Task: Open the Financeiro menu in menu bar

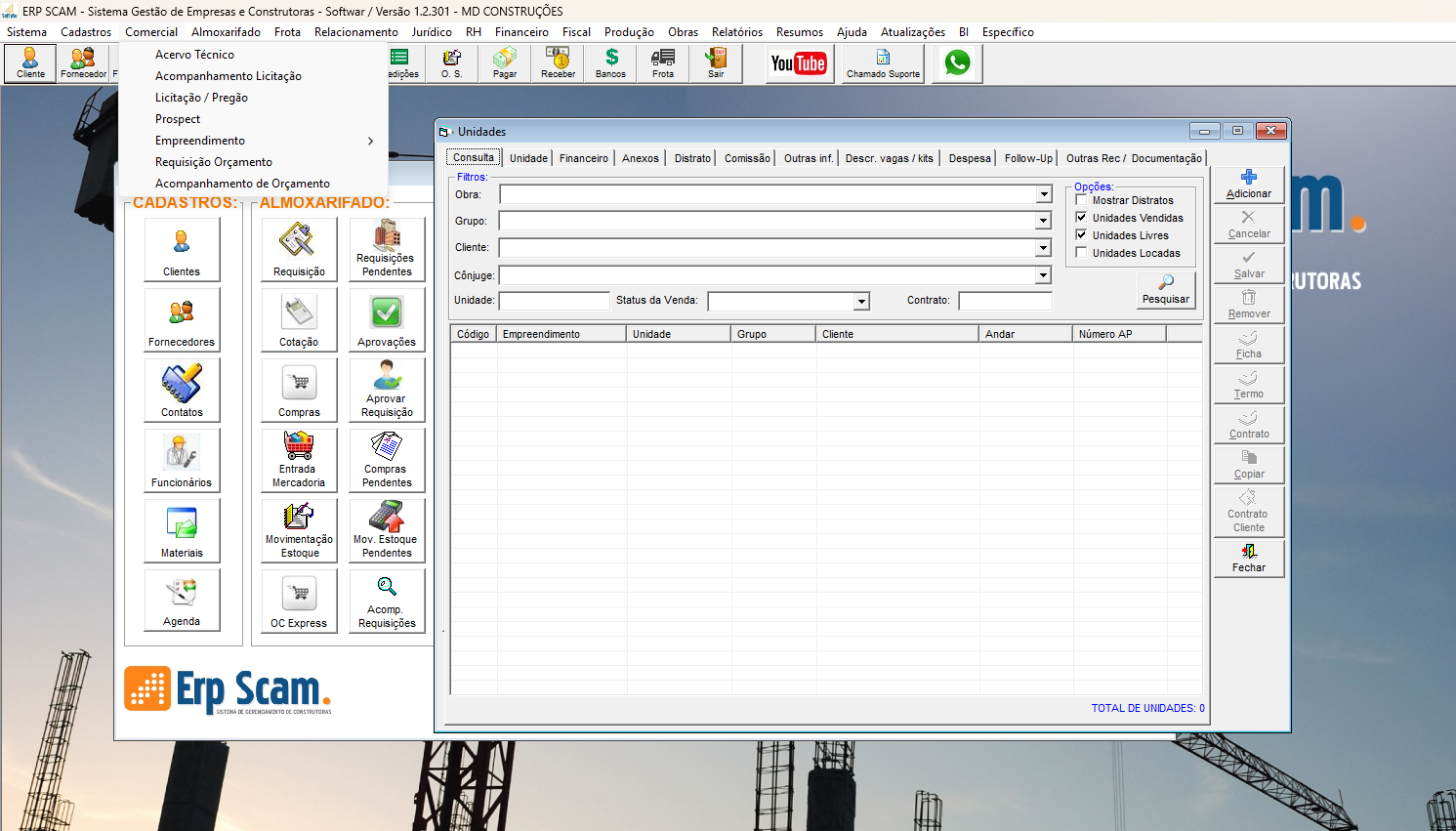Action: (521, 32)
